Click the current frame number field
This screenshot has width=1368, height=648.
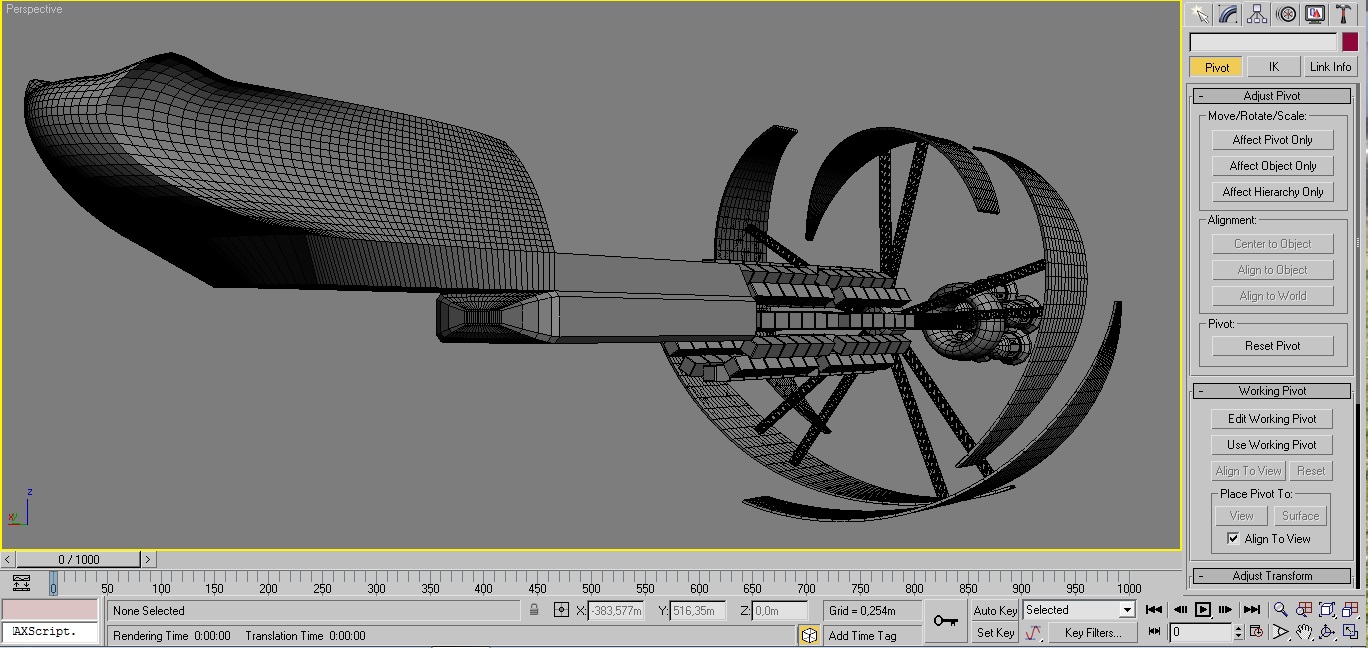pyautogui.click(x=1201, y=632)
